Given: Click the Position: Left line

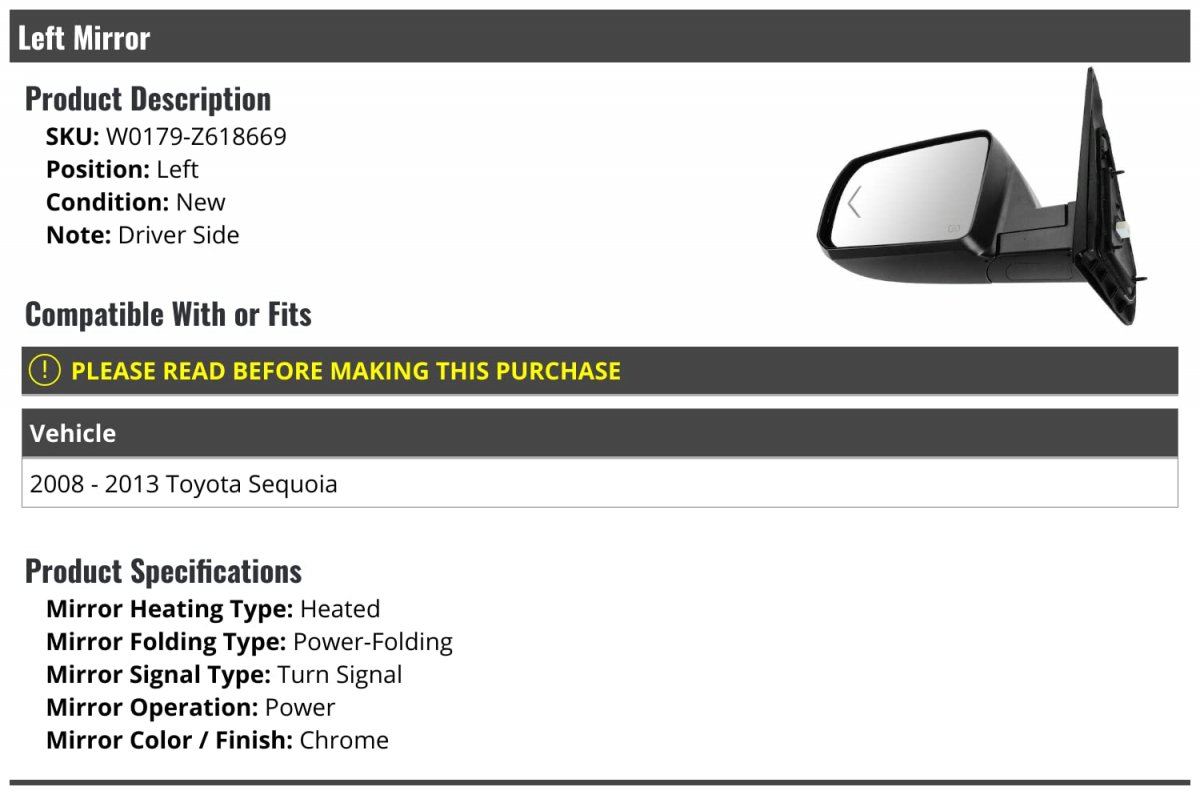Looking at the screenshot, I should [122, 169].
